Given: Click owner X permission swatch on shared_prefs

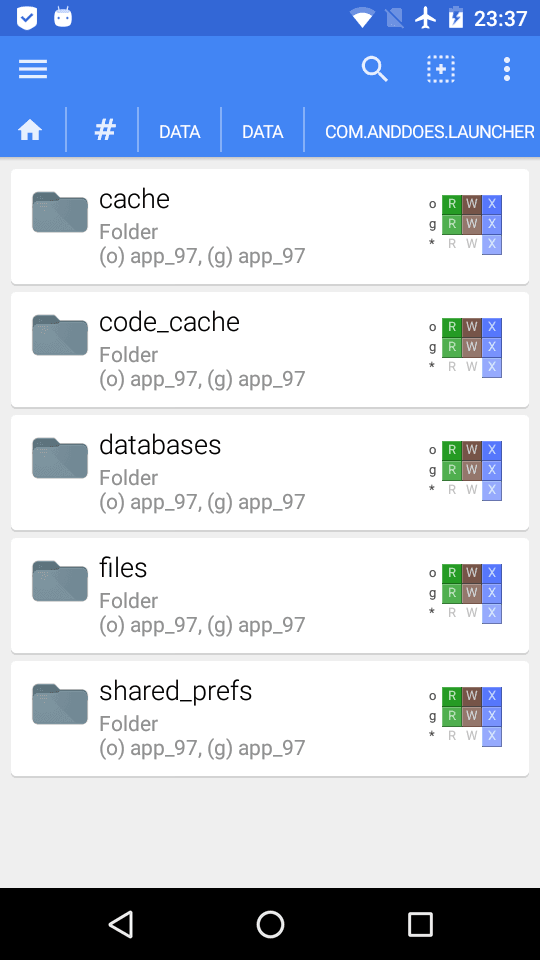Looking at the screenshot, I should point(492,696).
